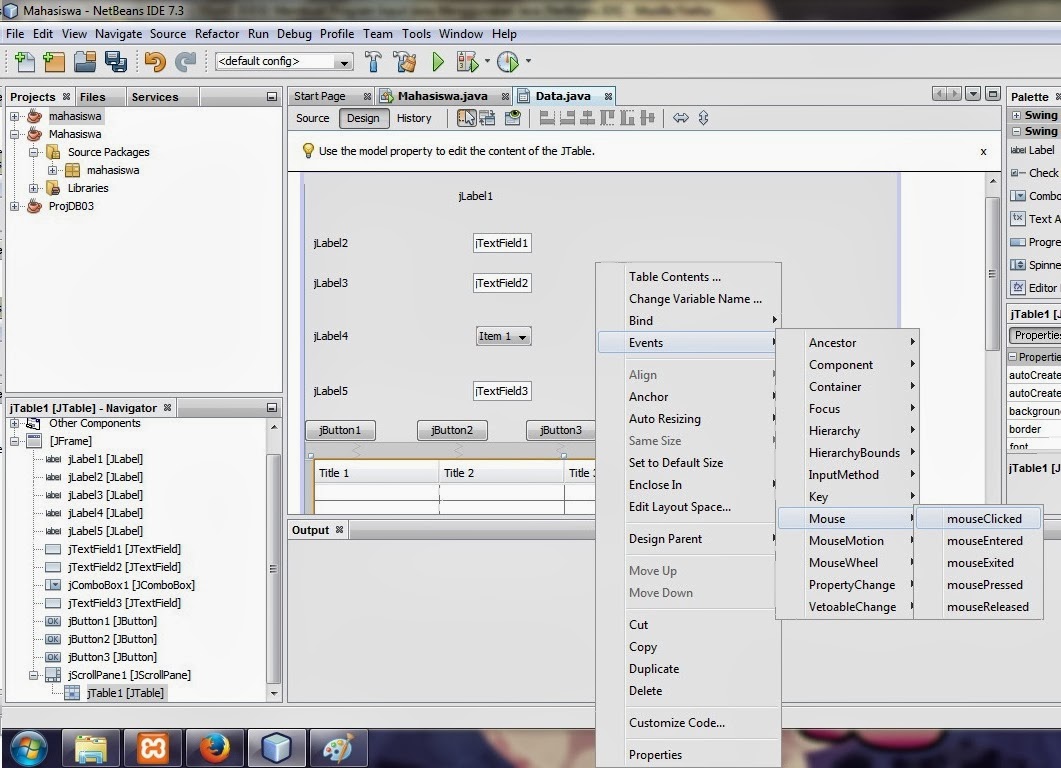The height and width of the screenshot is (768, 1061).
Task: Click the Clean and Build broom icon
Action: click(403, 61)
